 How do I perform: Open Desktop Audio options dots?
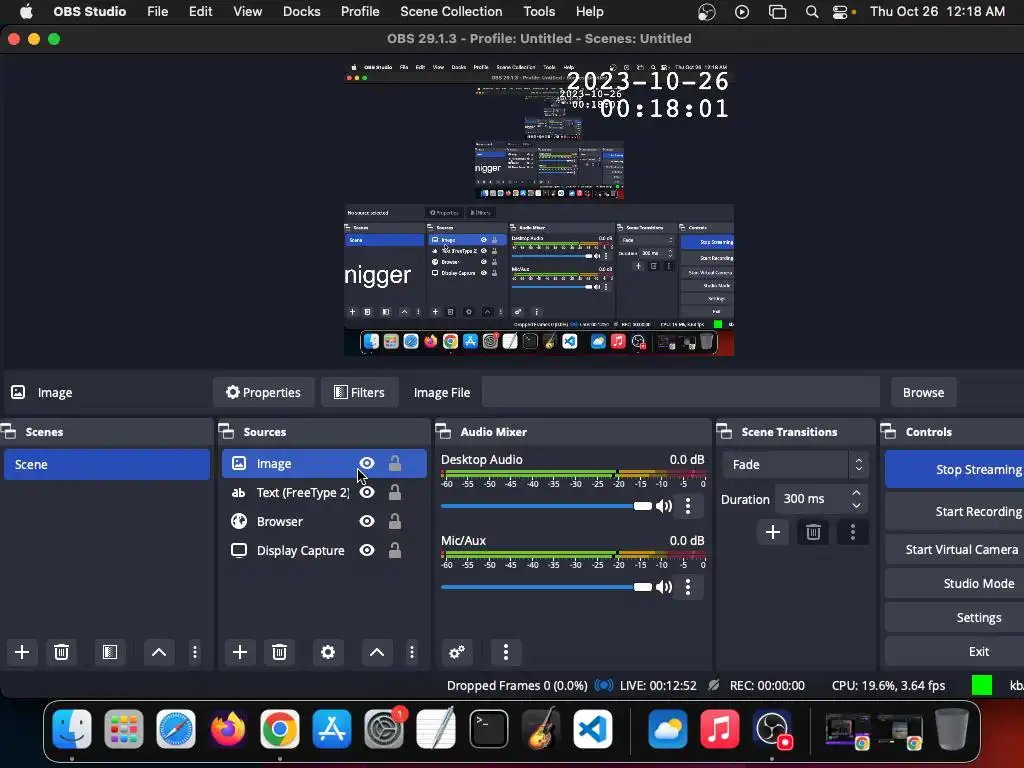(x=688, y=506)
